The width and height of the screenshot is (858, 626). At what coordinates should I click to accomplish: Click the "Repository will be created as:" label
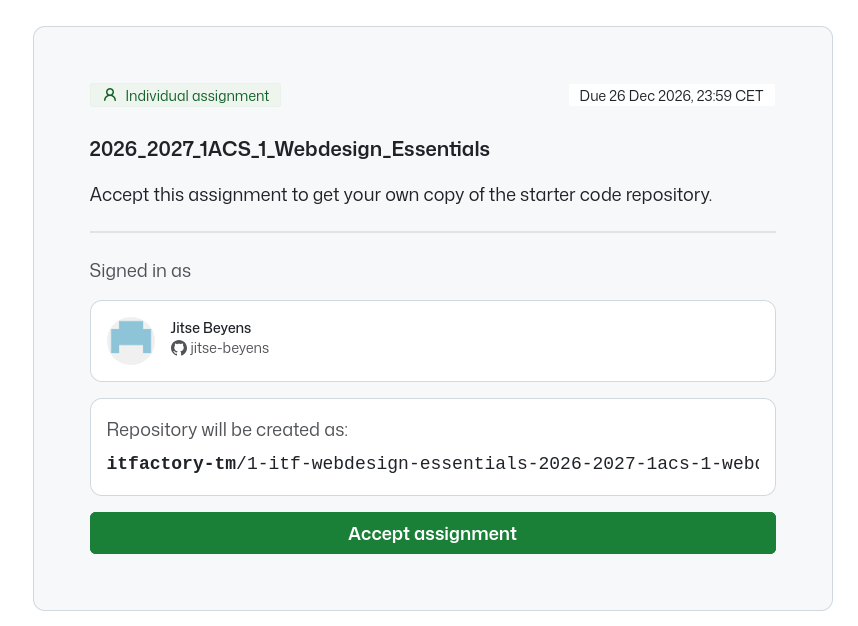(x=227, y=430)
